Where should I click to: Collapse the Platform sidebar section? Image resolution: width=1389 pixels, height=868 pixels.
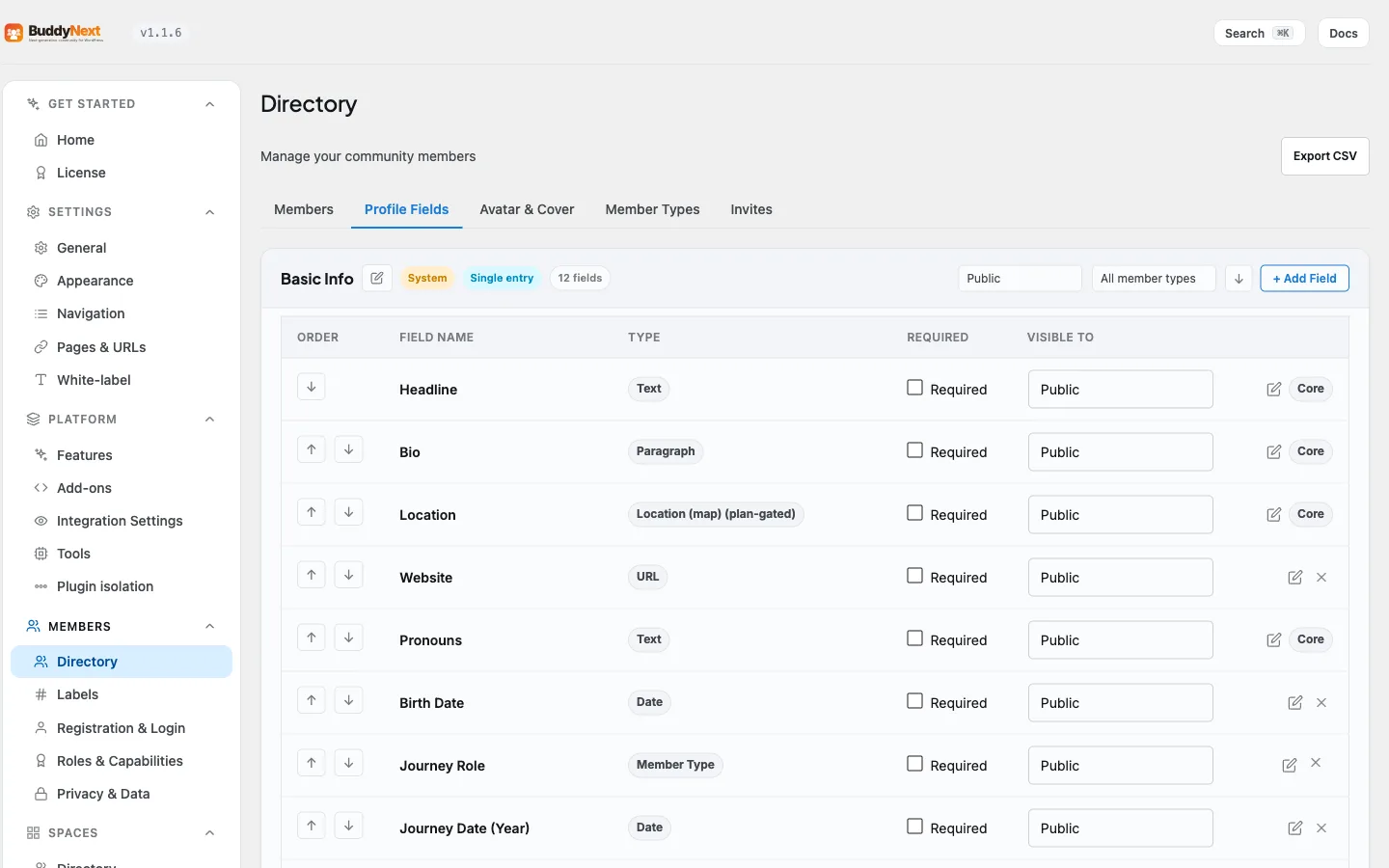[209, 420]
